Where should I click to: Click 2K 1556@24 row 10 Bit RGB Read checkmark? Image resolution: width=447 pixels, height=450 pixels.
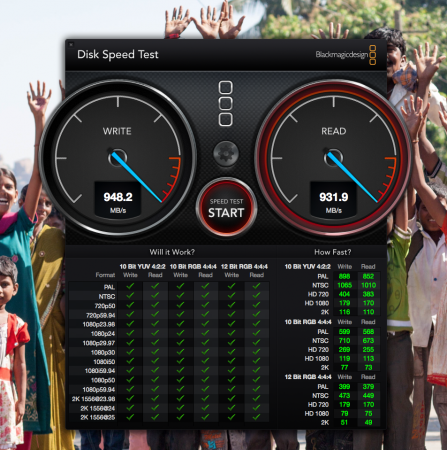[x=205, y=407]
